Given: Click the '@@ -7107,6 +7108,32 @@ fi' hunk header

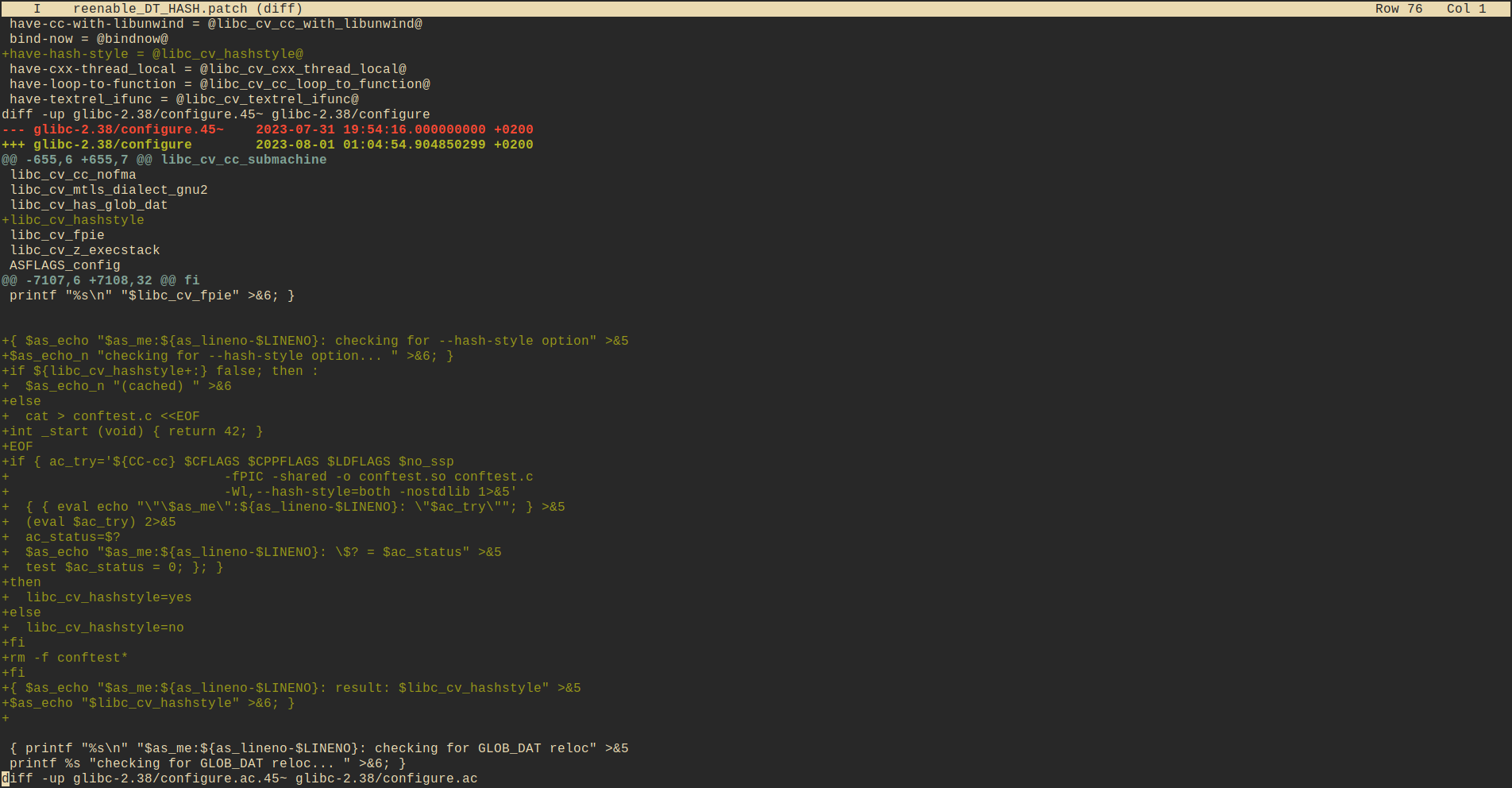Looking at the screenshot, I should tap(100, 280).
